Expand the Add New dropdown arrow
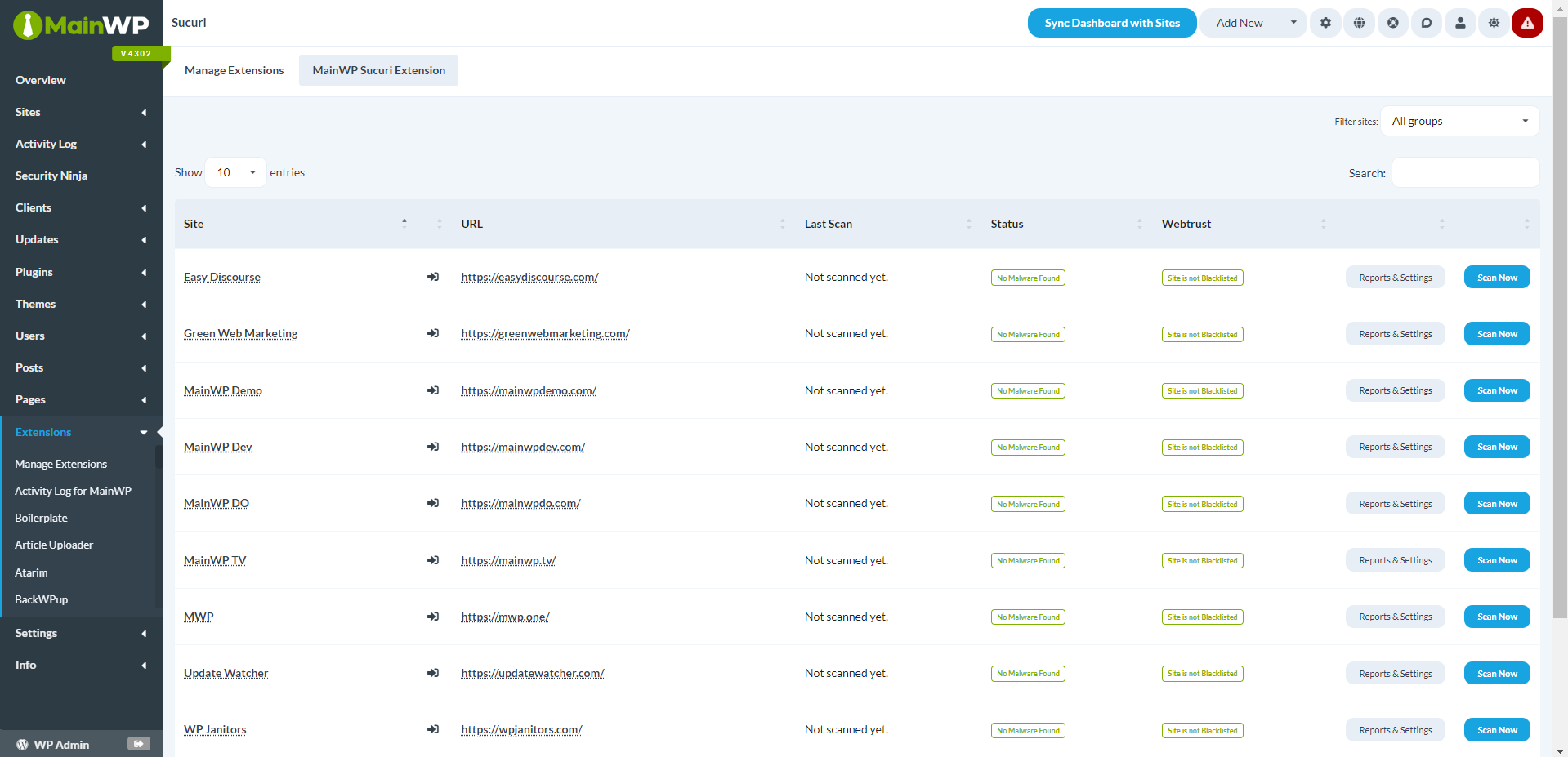Viewport: 1568px width, 757px height. (1293, 23)
